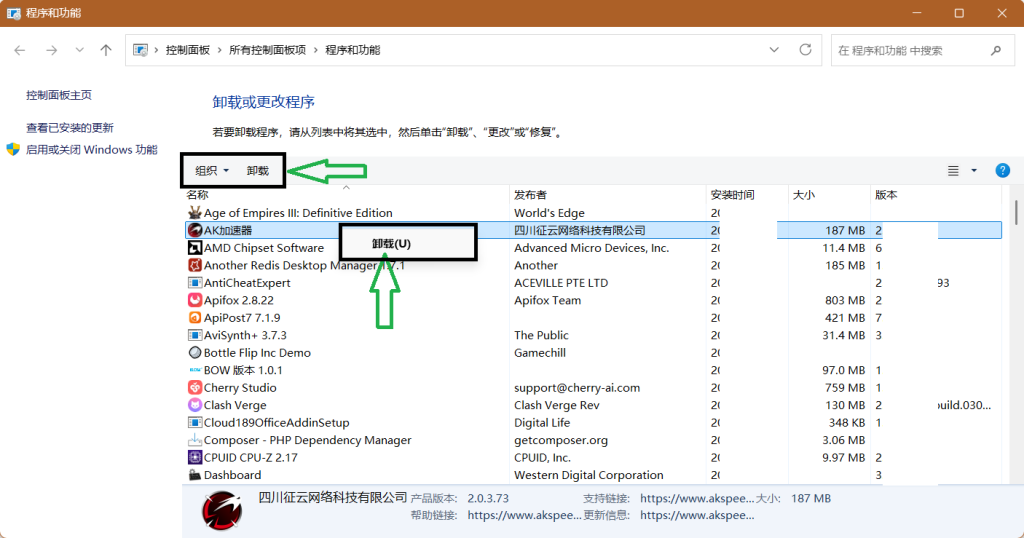Click the Clash Verge cat icon
Image resolution: width=1024 pixels, height=538 pixels.
pyautogui.click(x=195, y=405)
